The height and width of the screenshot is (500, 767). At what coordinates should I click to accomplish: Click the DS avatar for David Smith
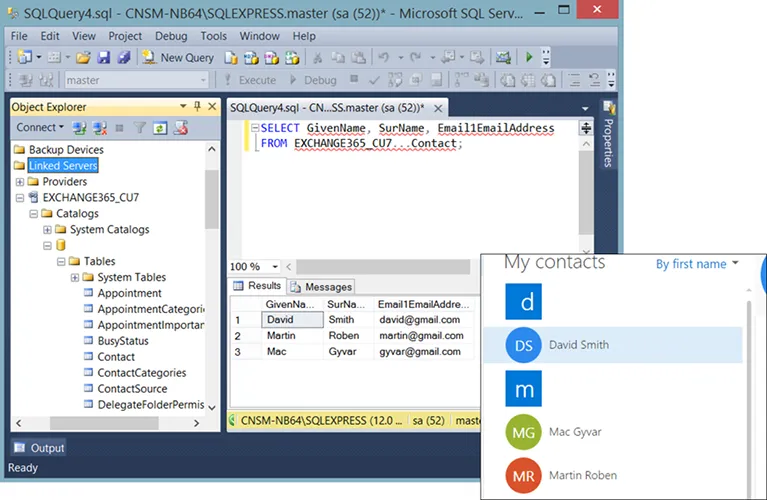pyautogui.click(x=523, y=345)
